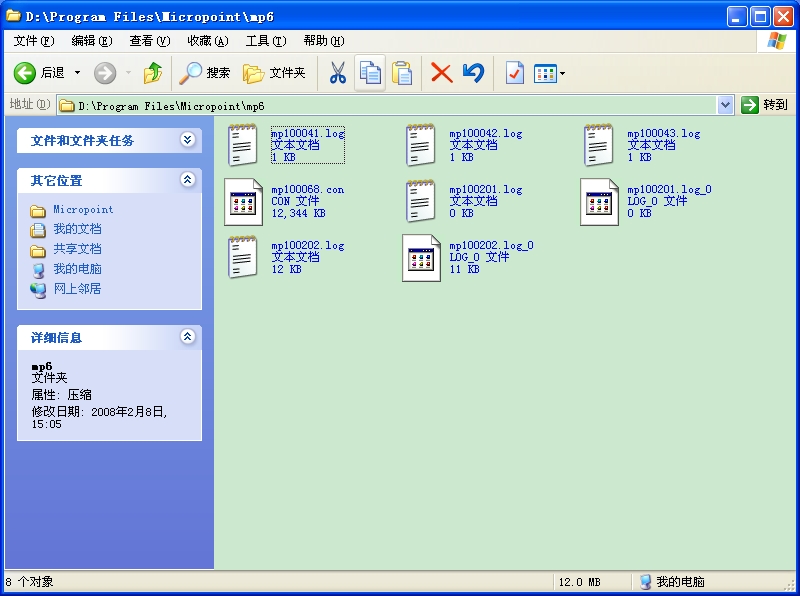The image size is (800, 596).
Task: Select the mp100202.log_0 file icon
Action: (421, 258)
